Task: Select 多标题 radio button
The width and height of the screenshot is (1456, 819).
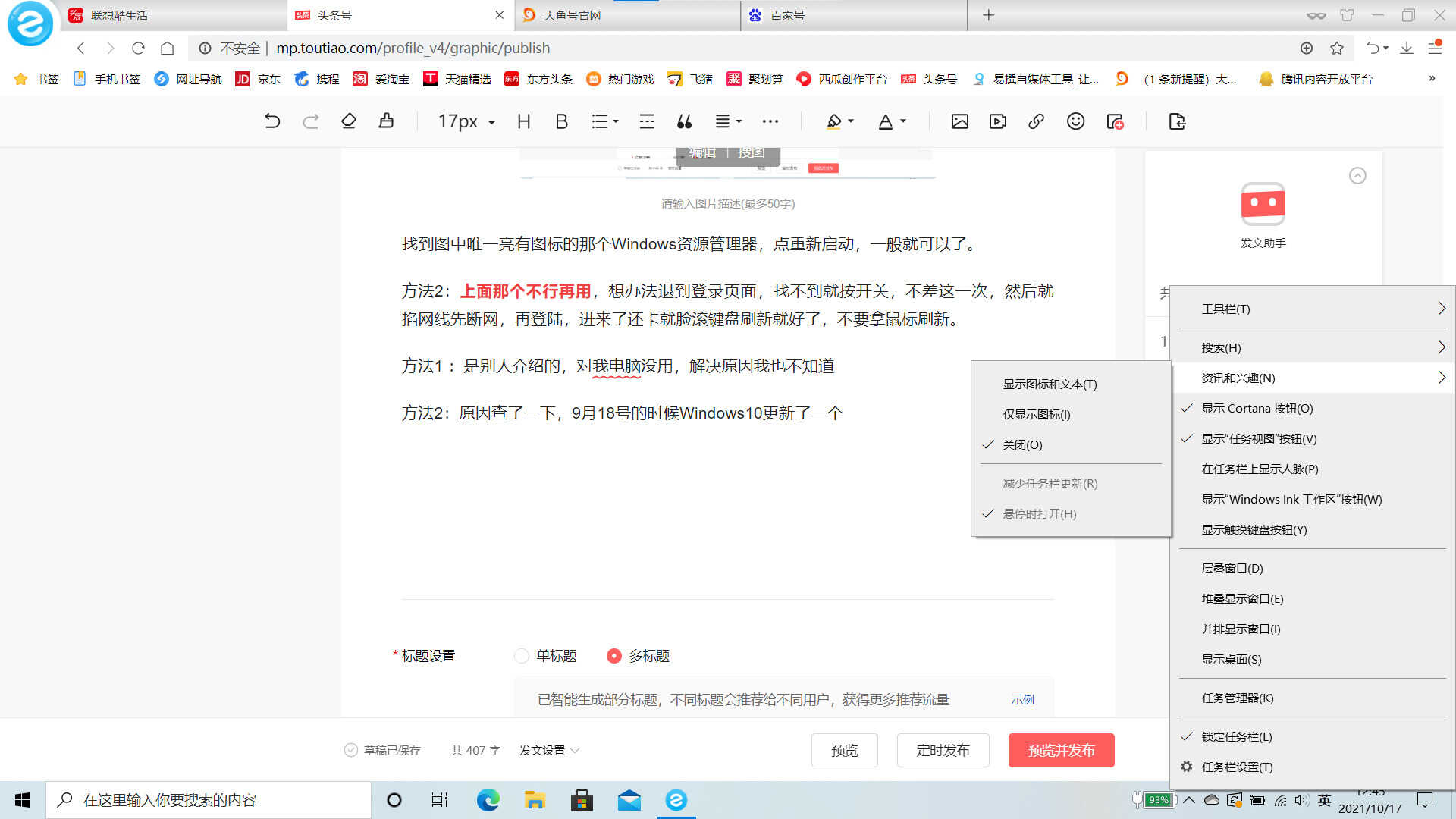Action: [614, 656]
